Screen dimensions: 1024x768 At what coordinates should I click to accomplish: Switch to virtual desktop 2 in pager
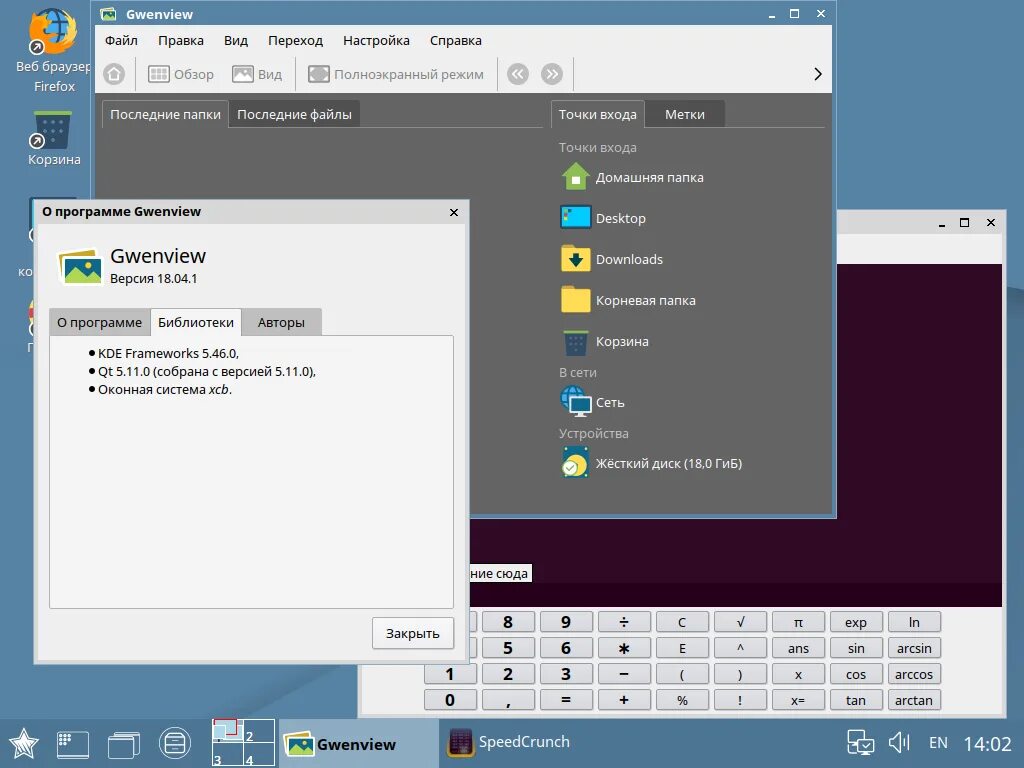pos(259,731)
